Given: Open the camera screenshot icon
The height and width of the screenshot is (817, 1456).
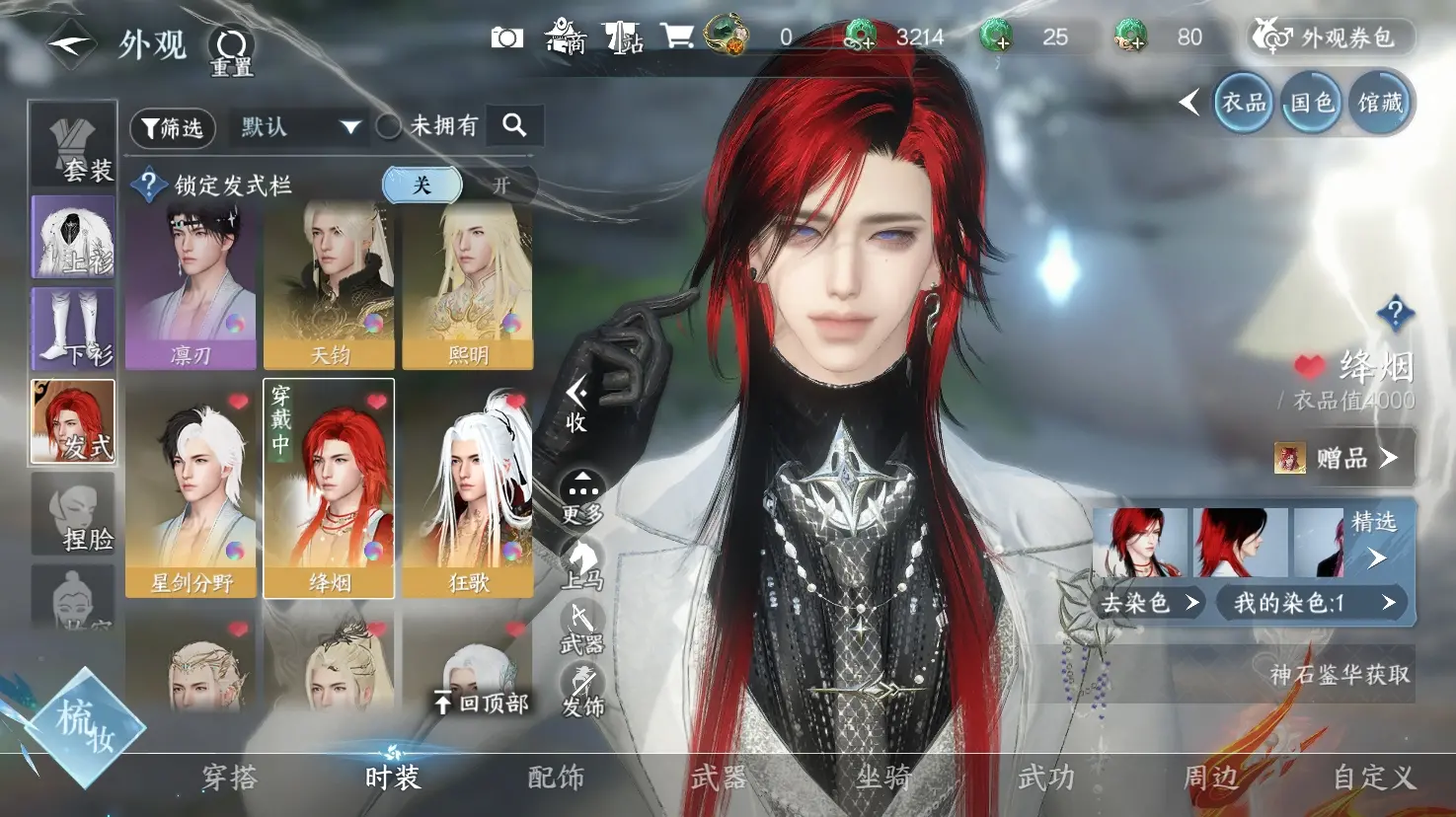Looking at the screenshot, I should click(x=507, y=37).
